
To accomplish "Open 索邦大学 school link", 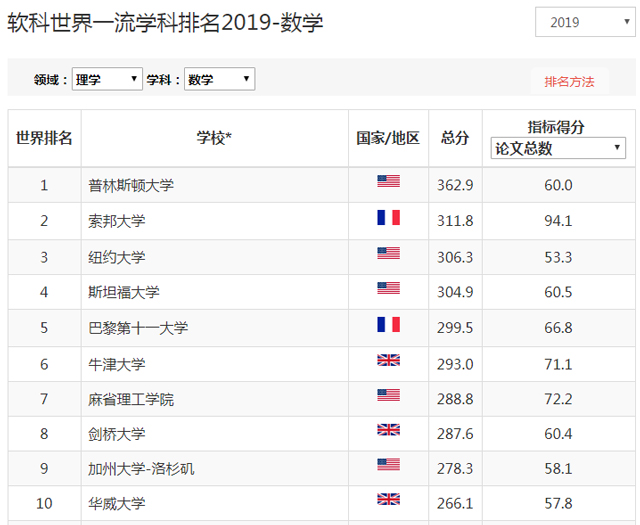I will (117, 221).
